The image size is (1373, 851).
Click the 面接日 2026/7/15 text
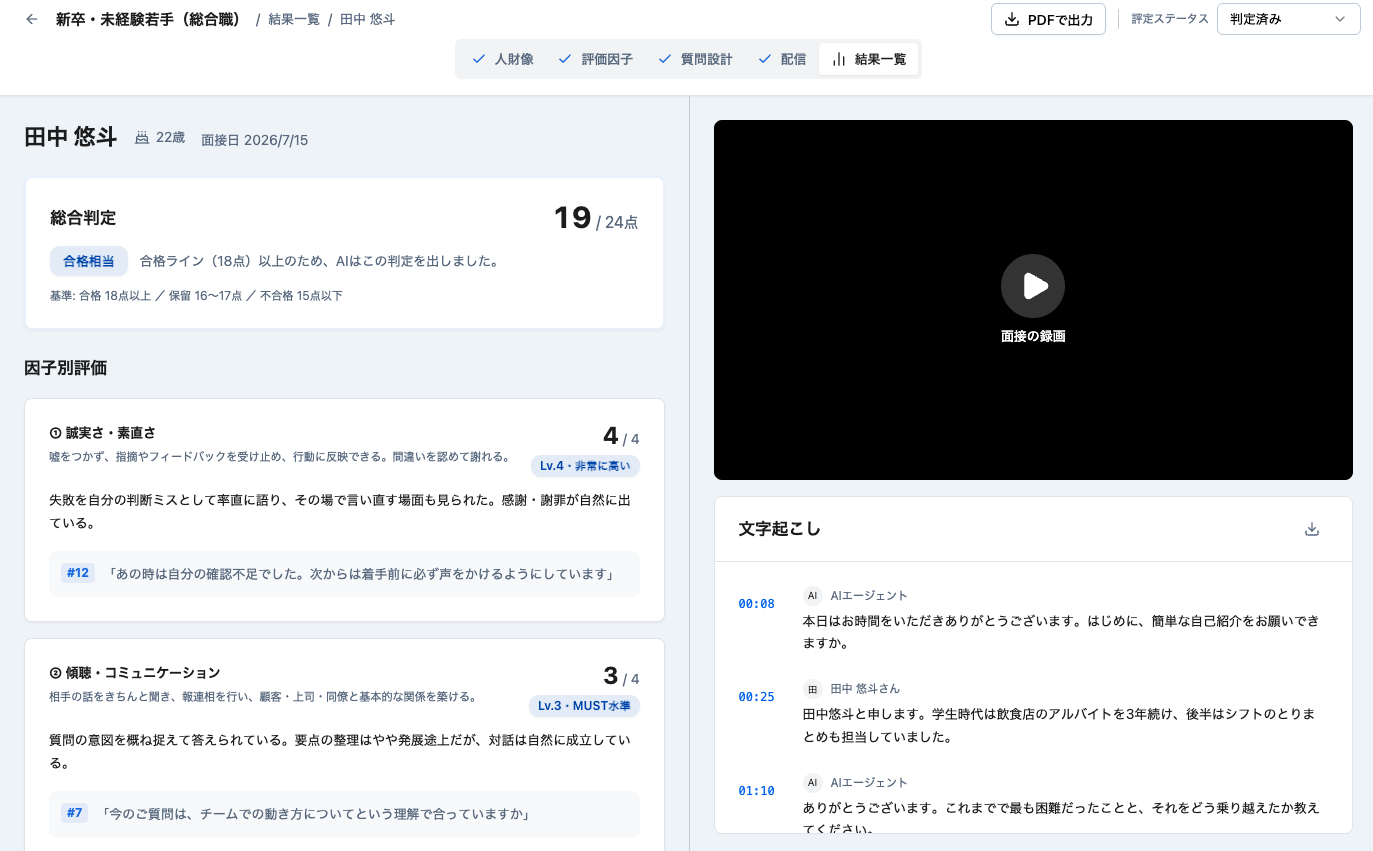255,140
